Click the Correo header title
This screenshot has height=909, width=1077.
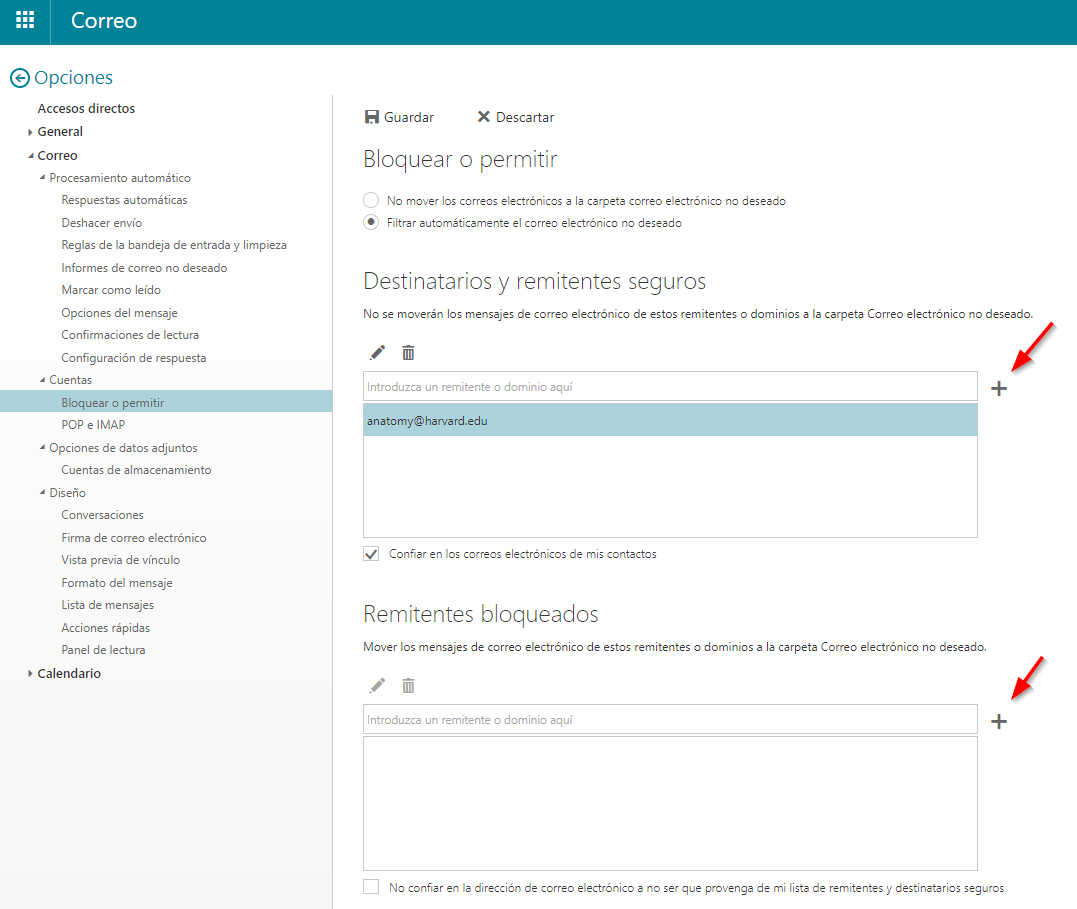[x=104, y=21]
